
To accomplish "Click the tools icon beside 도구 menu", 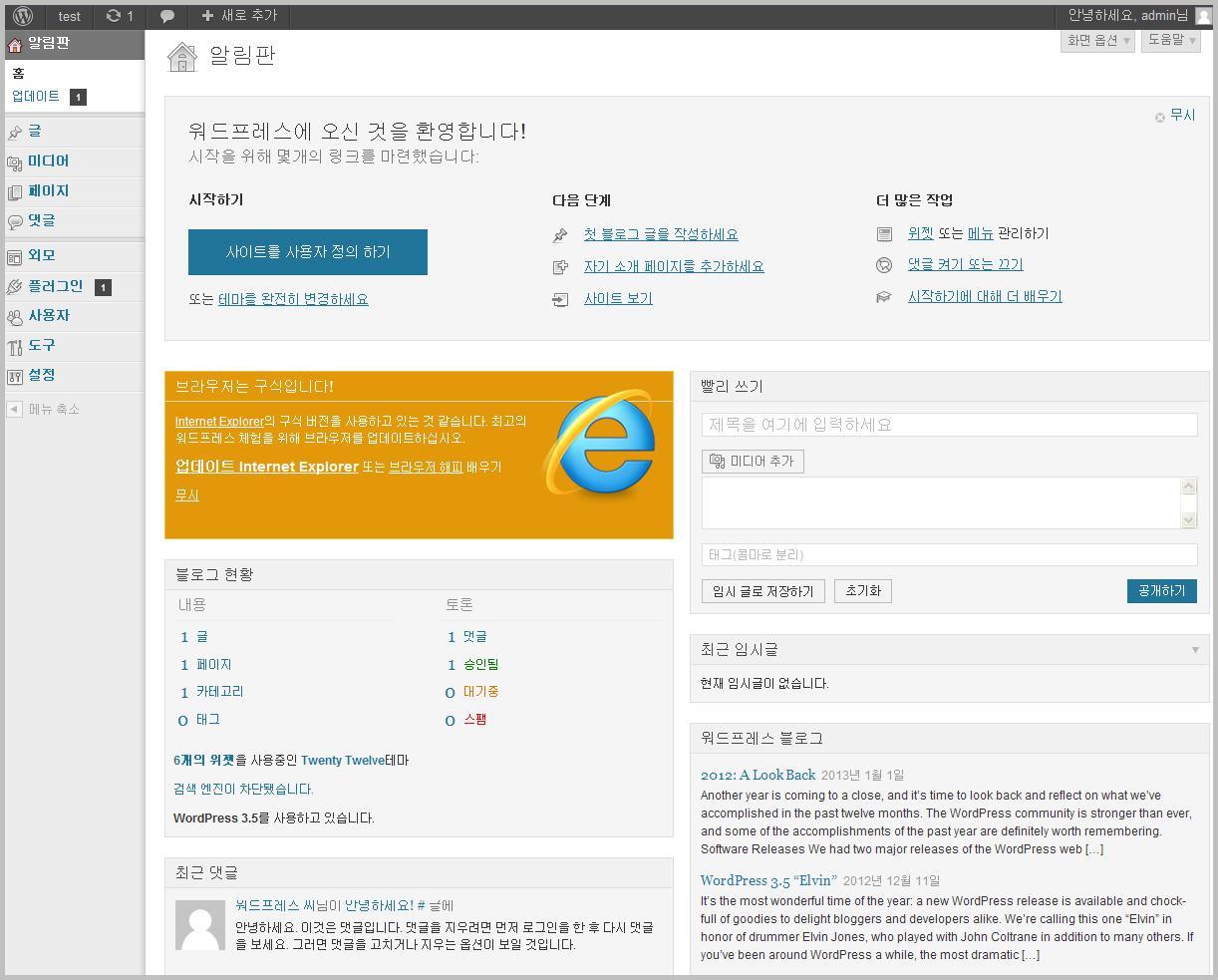I will point(15,347).
